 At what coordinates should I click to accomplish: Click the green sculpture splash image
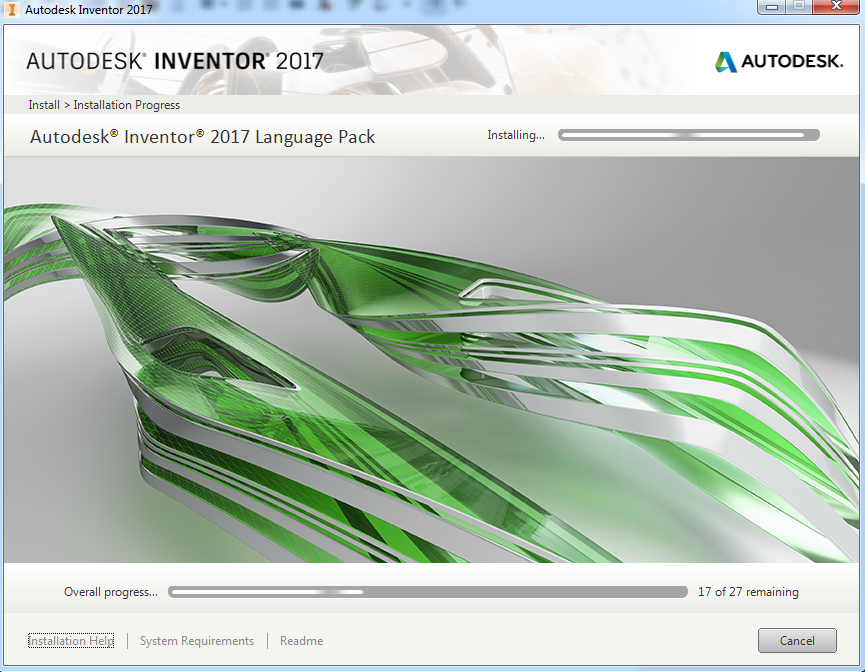pos(432,360)
